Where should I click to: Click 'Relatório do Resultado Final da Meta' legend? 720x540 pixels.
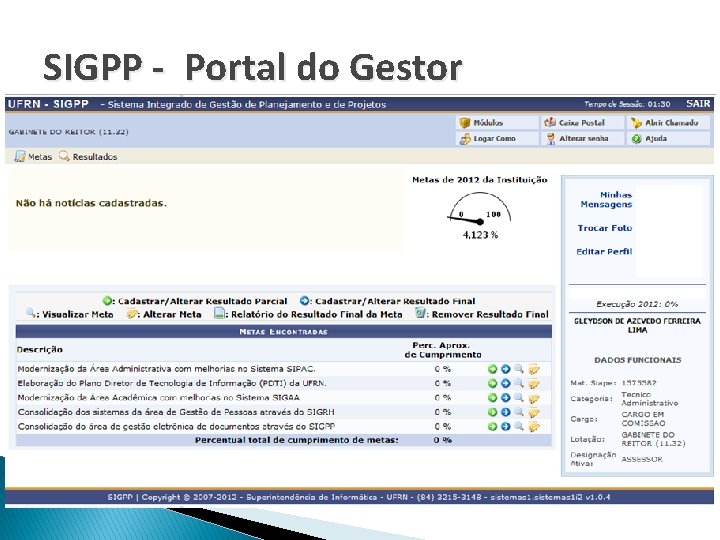309,314
